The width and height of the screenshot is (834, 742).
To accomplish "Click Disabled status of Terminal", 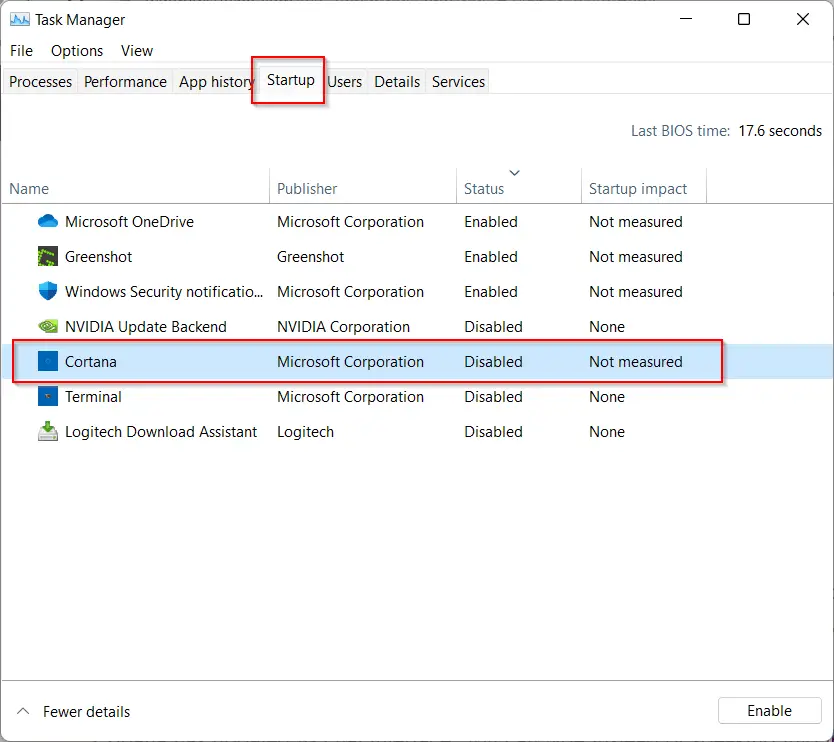I will pos(494,397).
